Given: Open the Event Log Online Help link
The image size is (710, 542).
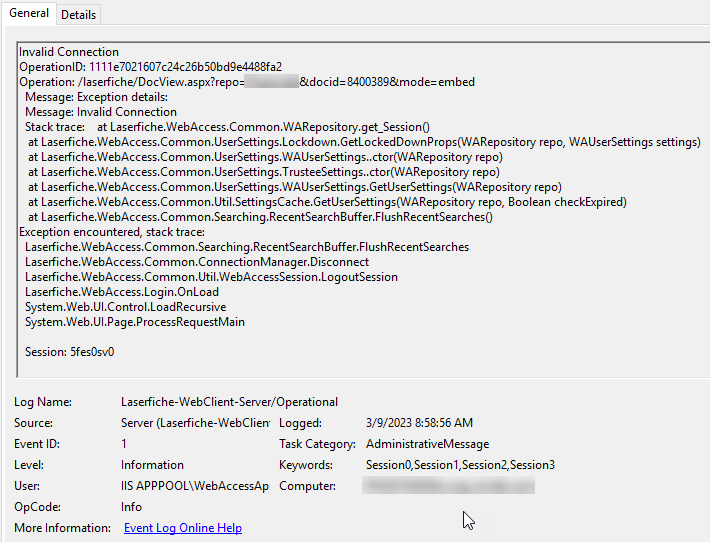Looking at the screenshot, I should click(x=183, y=528).
